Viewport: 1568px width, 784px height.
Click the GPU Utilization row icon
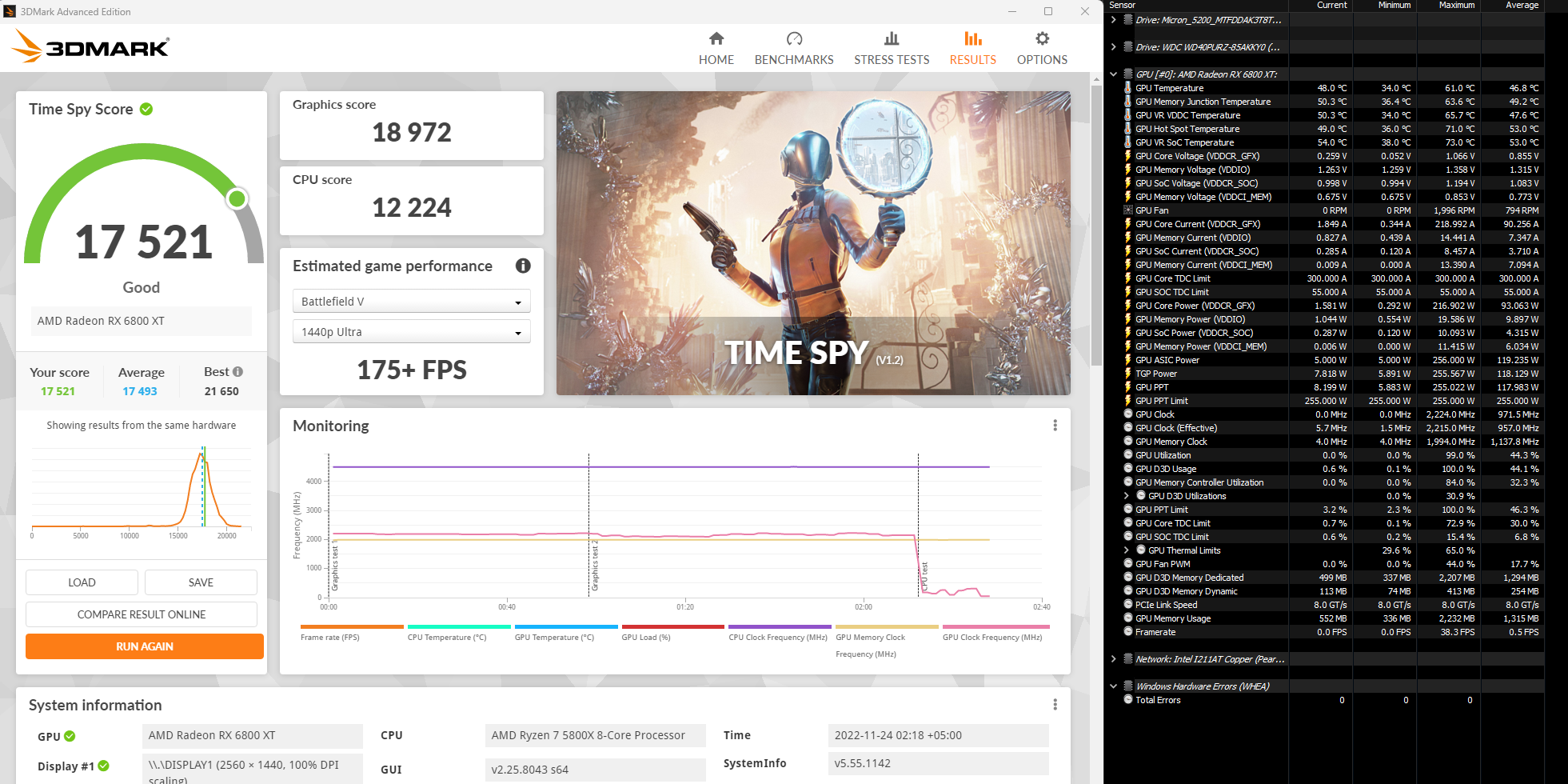tap(1128, 455)
